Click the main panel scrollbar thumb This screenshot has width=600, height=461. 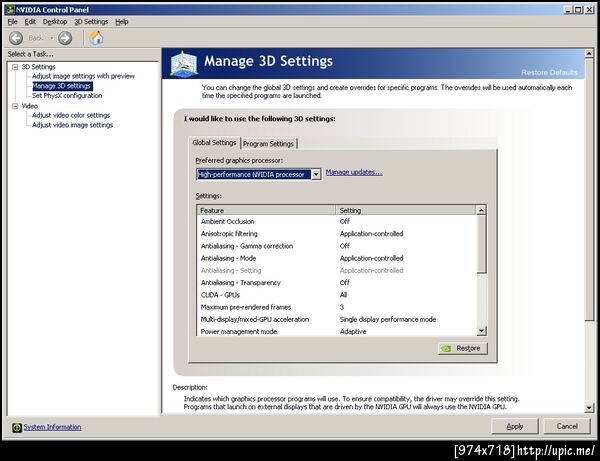coord(589,189)
